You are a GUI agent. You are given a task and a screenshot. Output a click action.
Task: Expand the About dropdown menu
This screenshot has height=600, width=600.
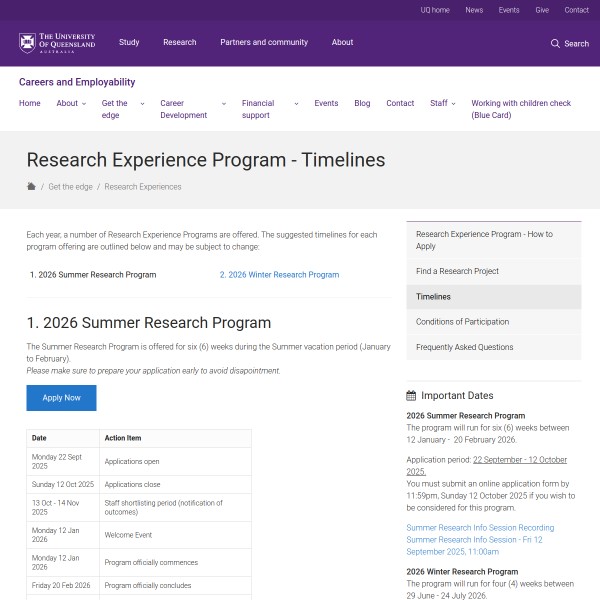tap(84, 104)
